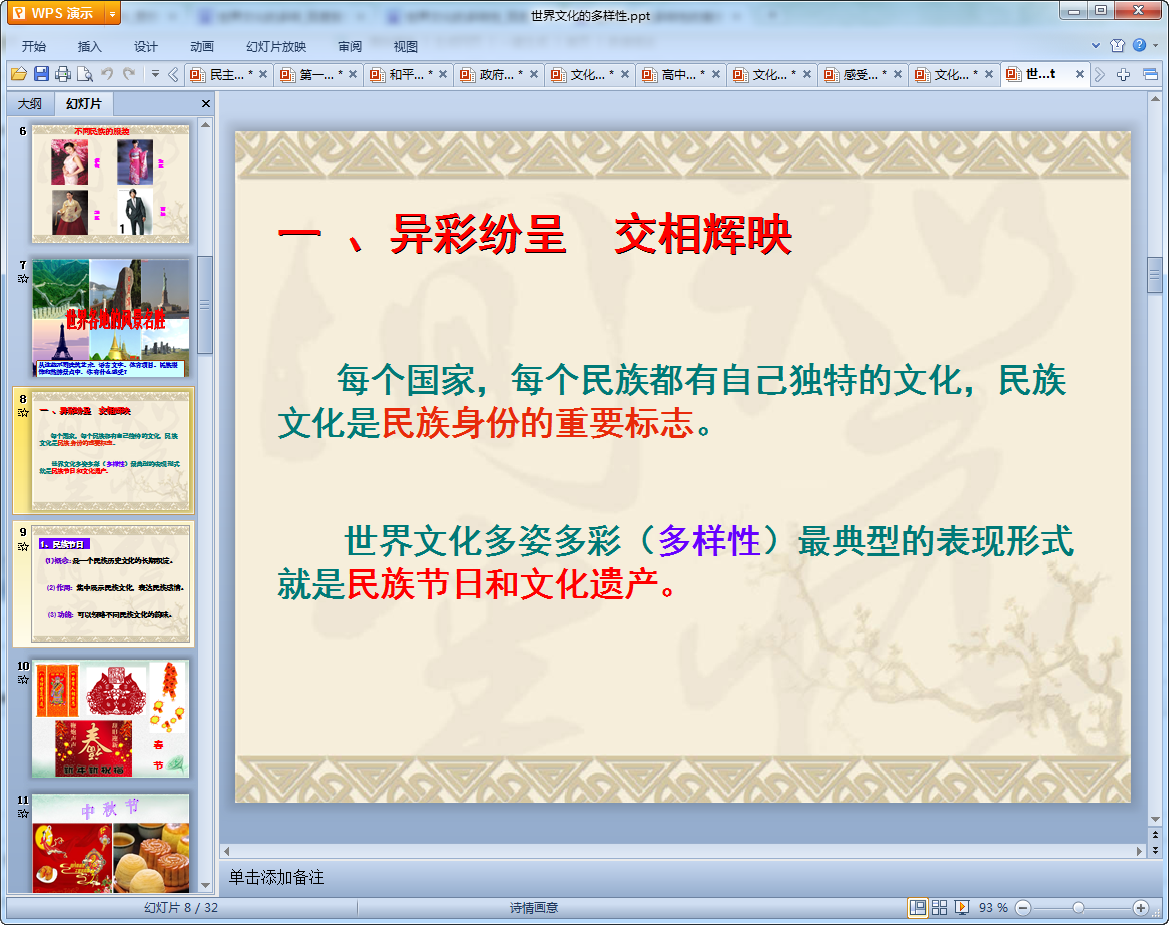Open the WPS 演示 application menu dropdown arrow
This screenshot has width=1169, height=925.
tap(112, 13)
